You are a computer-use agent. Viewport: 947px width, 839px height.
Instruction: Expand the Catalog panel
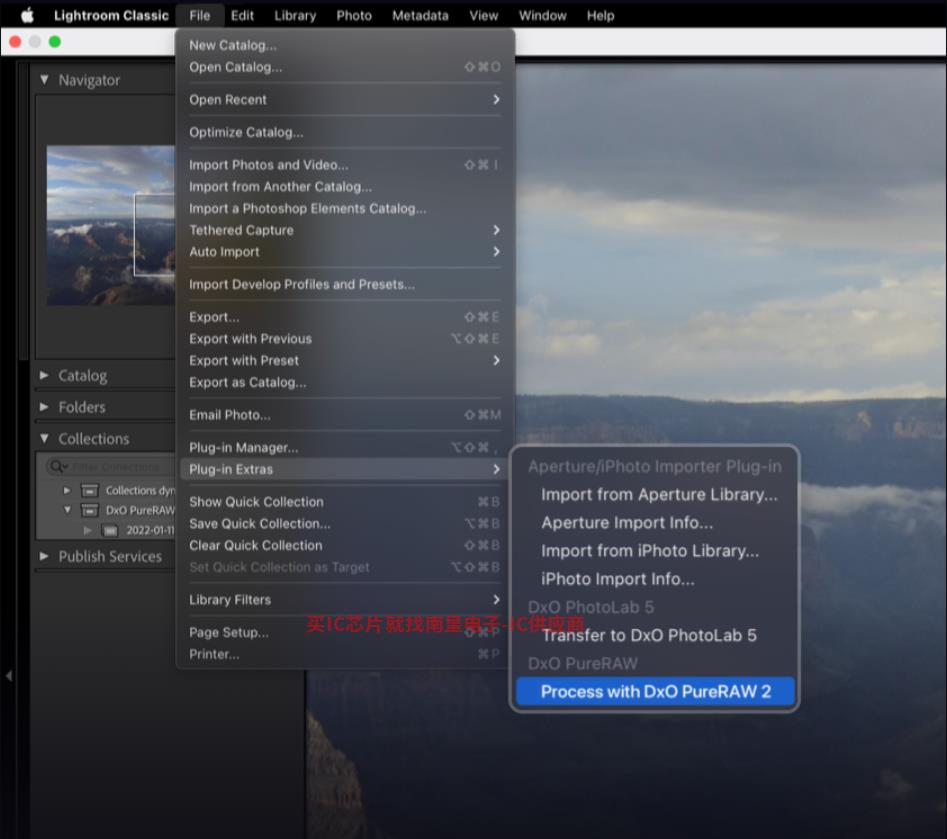coord(44,375)
